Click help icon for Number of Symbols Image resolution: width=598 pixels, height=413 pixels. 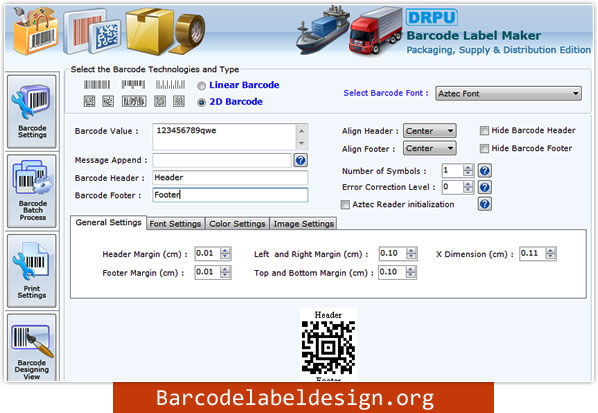(485, 170)
